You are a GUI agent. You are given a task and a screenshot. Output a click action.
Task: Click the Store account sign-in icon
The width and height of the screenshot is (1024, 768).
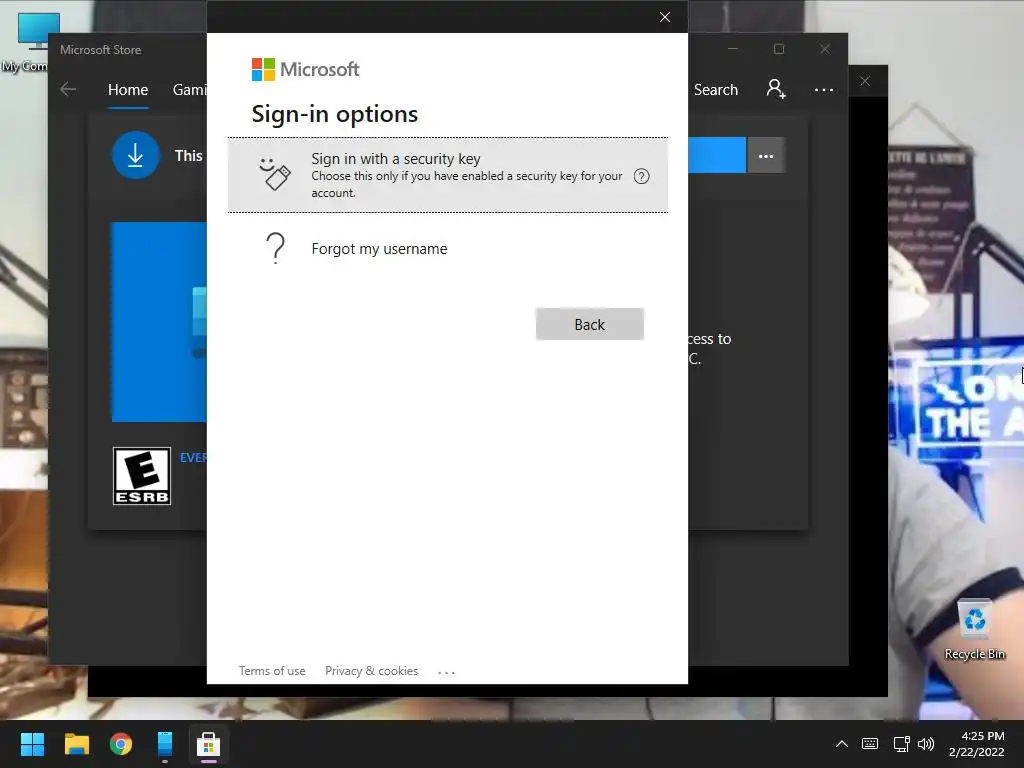(x=776, y=89)
